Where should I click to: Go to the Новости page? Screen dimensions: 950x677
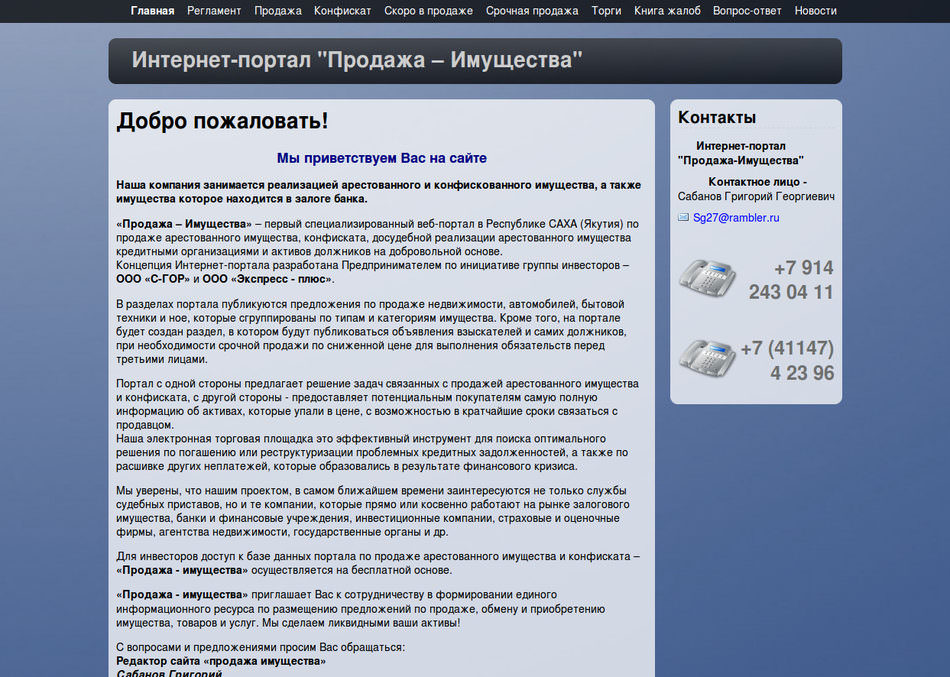pyautogui.click(x=815, y=11)
